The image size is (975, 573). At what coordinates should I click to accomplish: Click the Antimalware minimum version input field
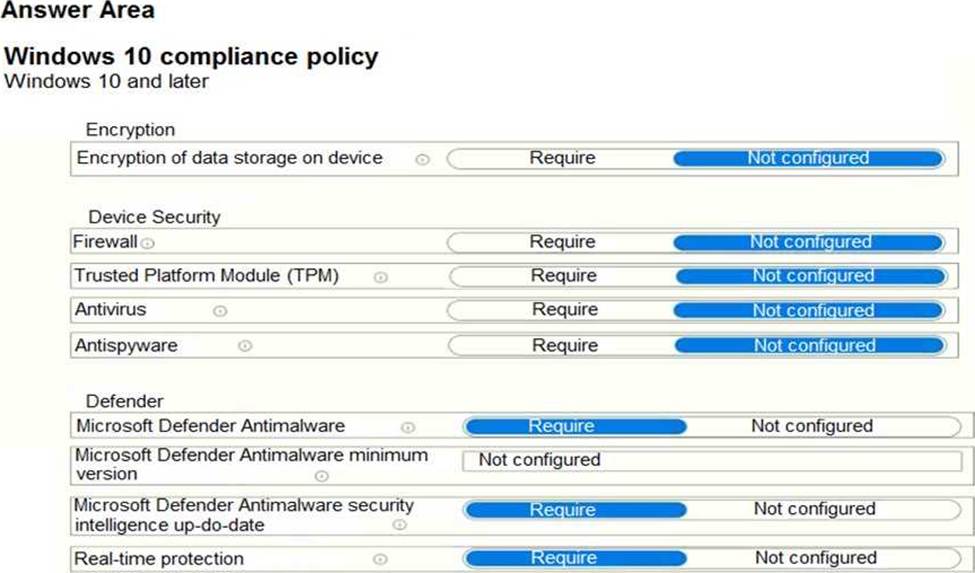[x=710, y=461]
